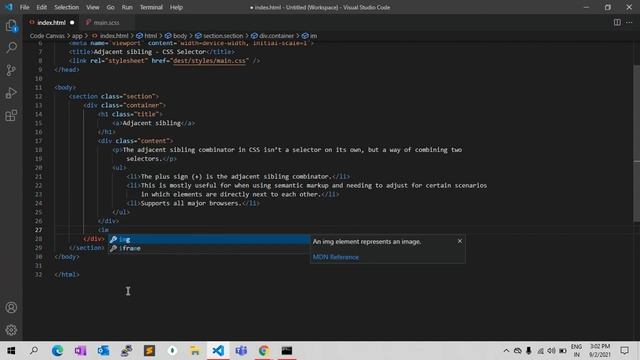Open Outlook from taskbar

coord(103,350)
